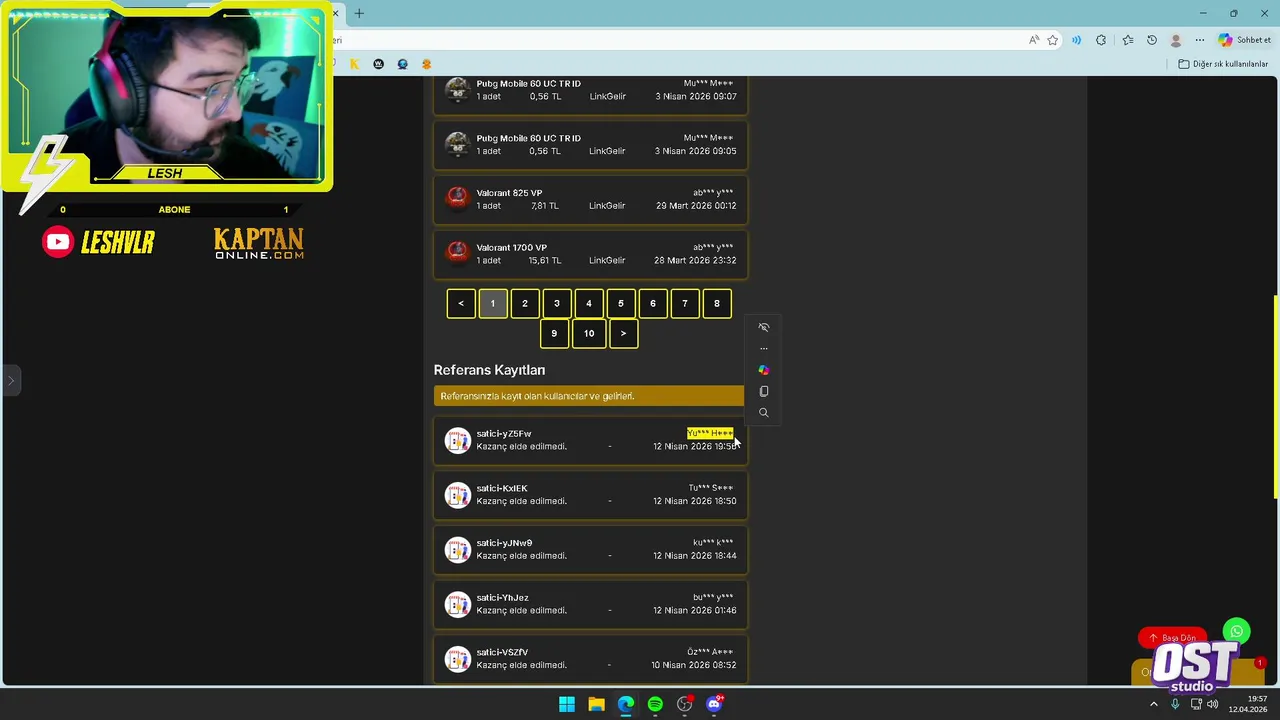
Task: Hide the selection mini menu (eye-slash icon)
Action: [764, 327]
